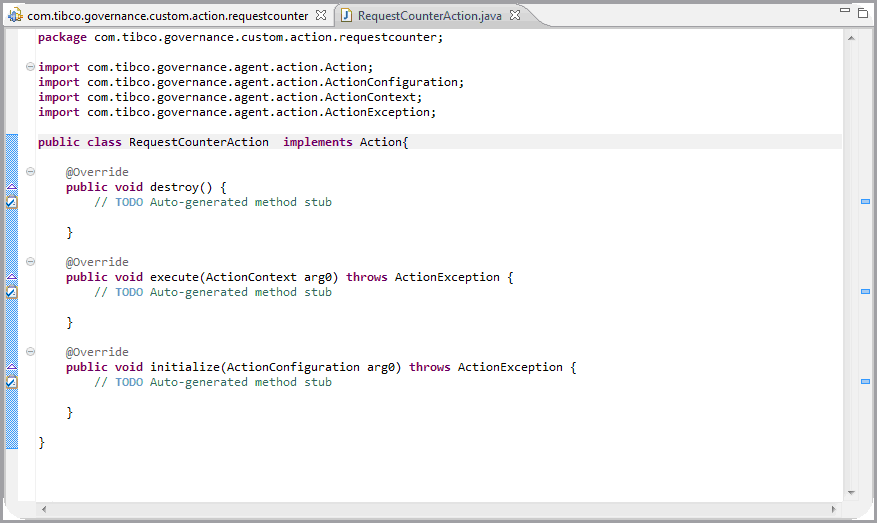Click import of ActionException line
This screenshot has width=877, height=523.
click(237, 112)
